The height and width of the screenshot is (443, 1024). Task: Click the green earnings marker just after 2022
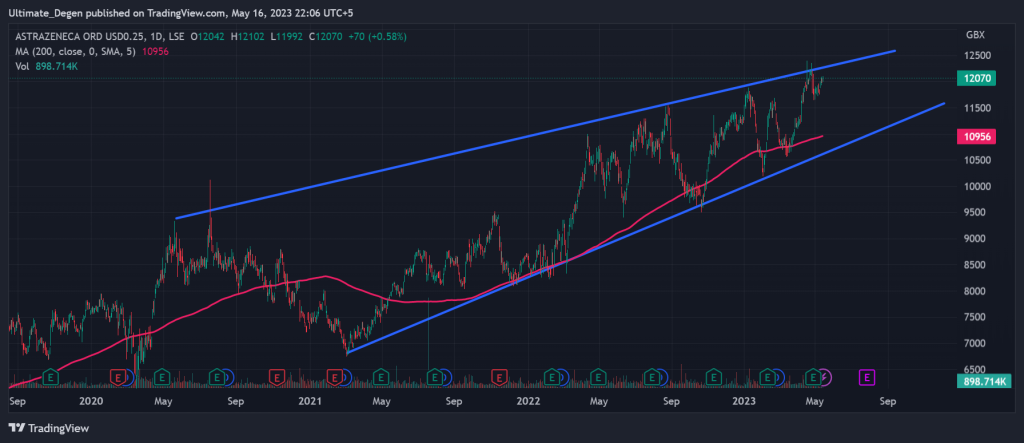click(x=552, y=377)
